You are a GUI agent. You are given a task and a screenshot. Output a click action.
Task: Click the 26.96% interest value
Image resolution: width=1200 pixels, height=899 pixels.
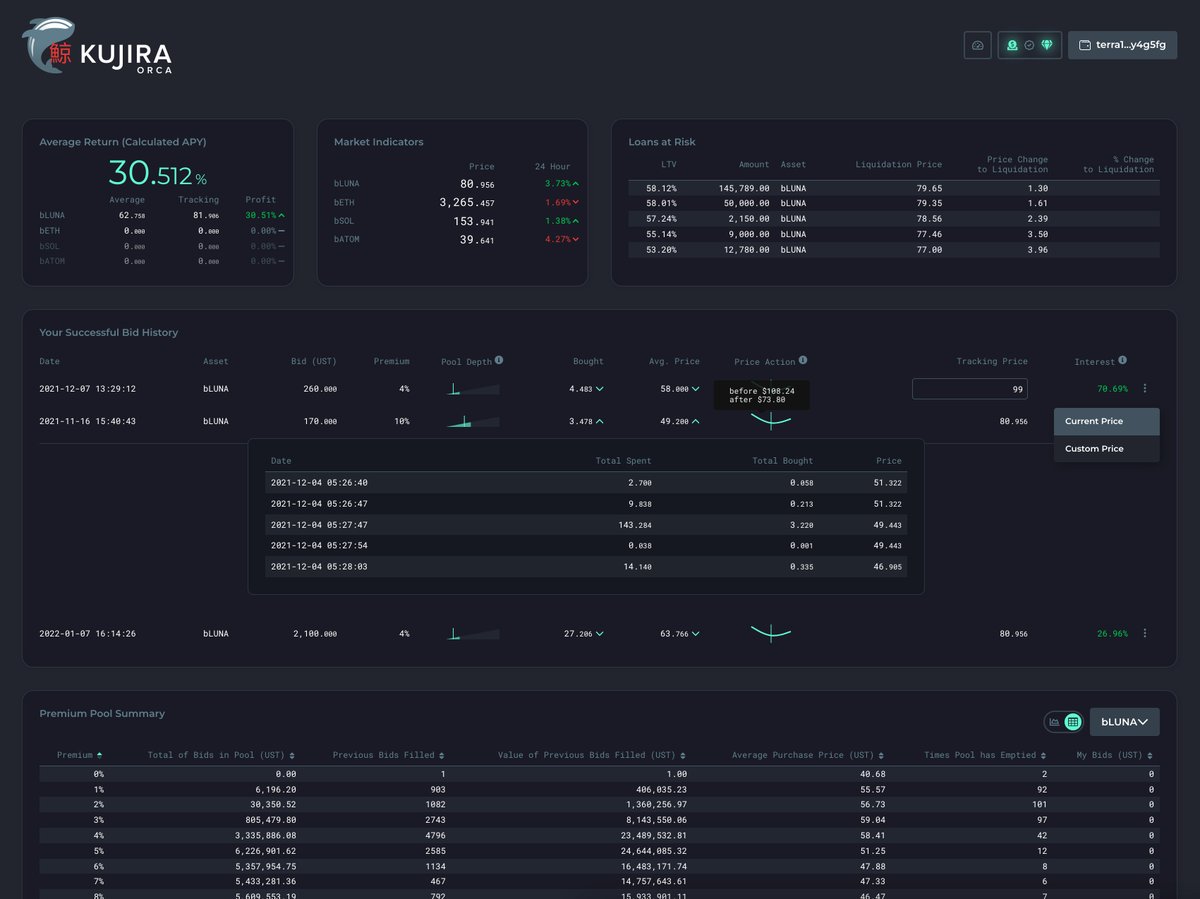1112,633
